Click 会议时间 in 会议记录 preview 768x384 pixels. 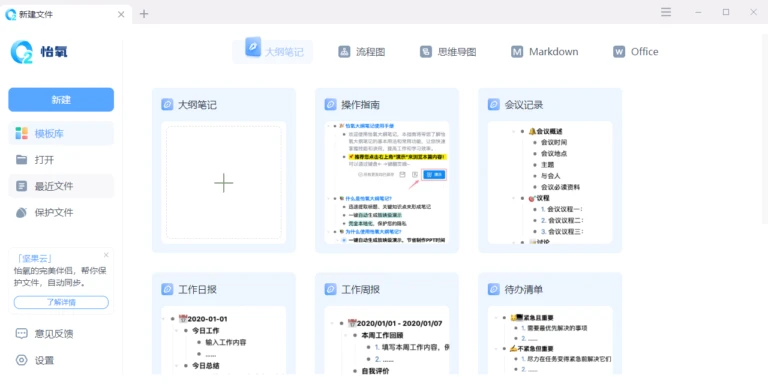click(554, 143)
